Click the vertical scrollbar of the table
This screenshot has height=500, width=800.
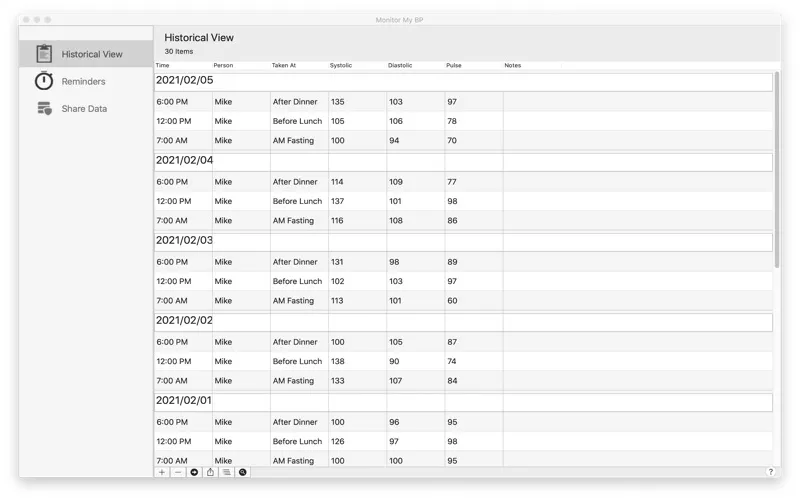[x=777, y=169]
